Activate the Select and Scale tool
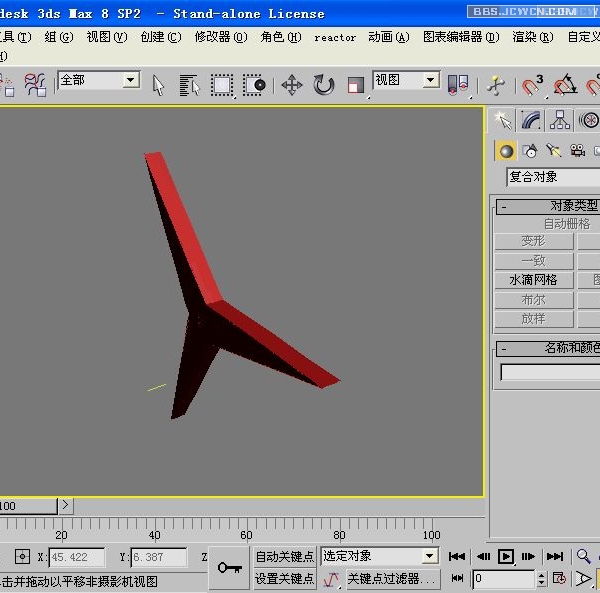Viewport: 600px width, 593px height. click(355, 85)
